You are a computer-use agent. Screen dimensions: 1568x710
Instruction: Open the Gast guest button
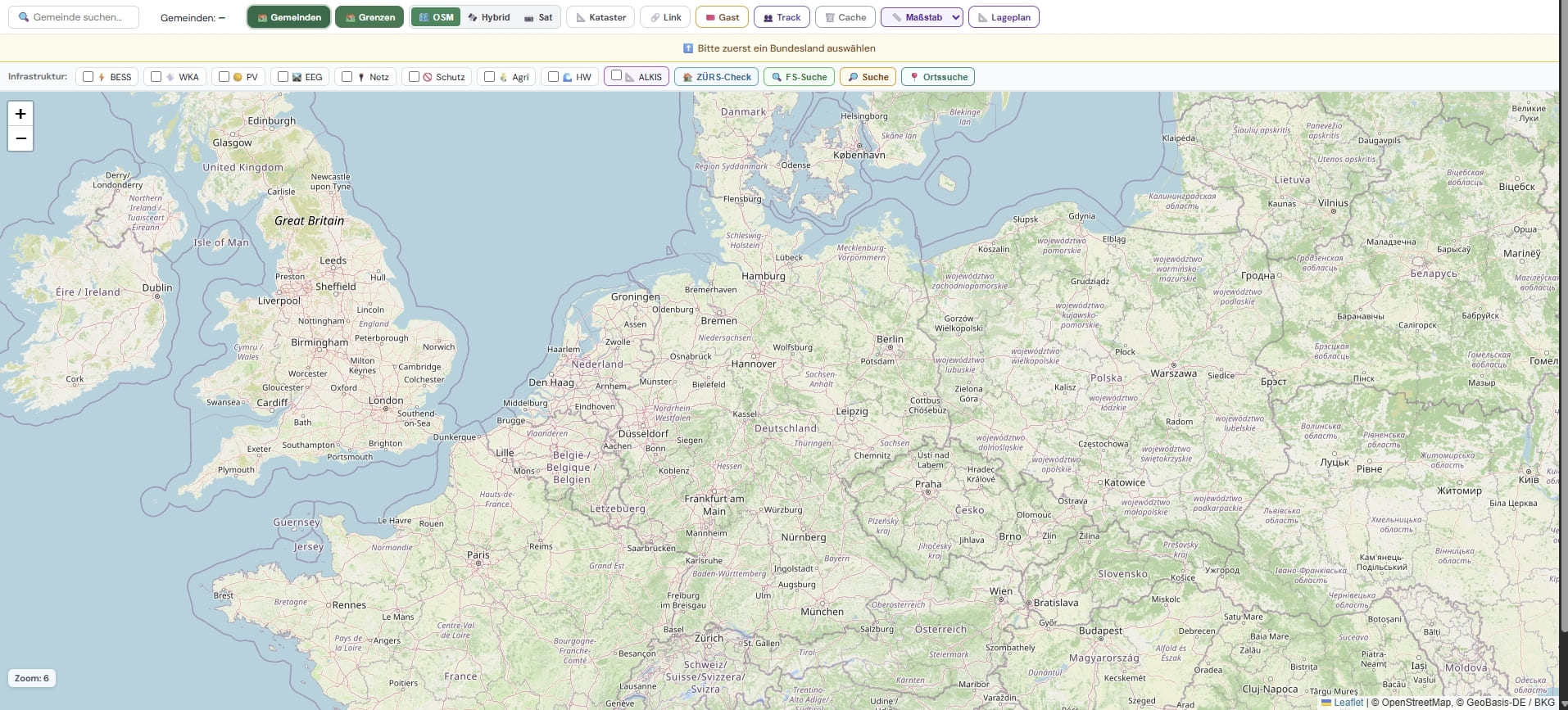tap(722, 17)
